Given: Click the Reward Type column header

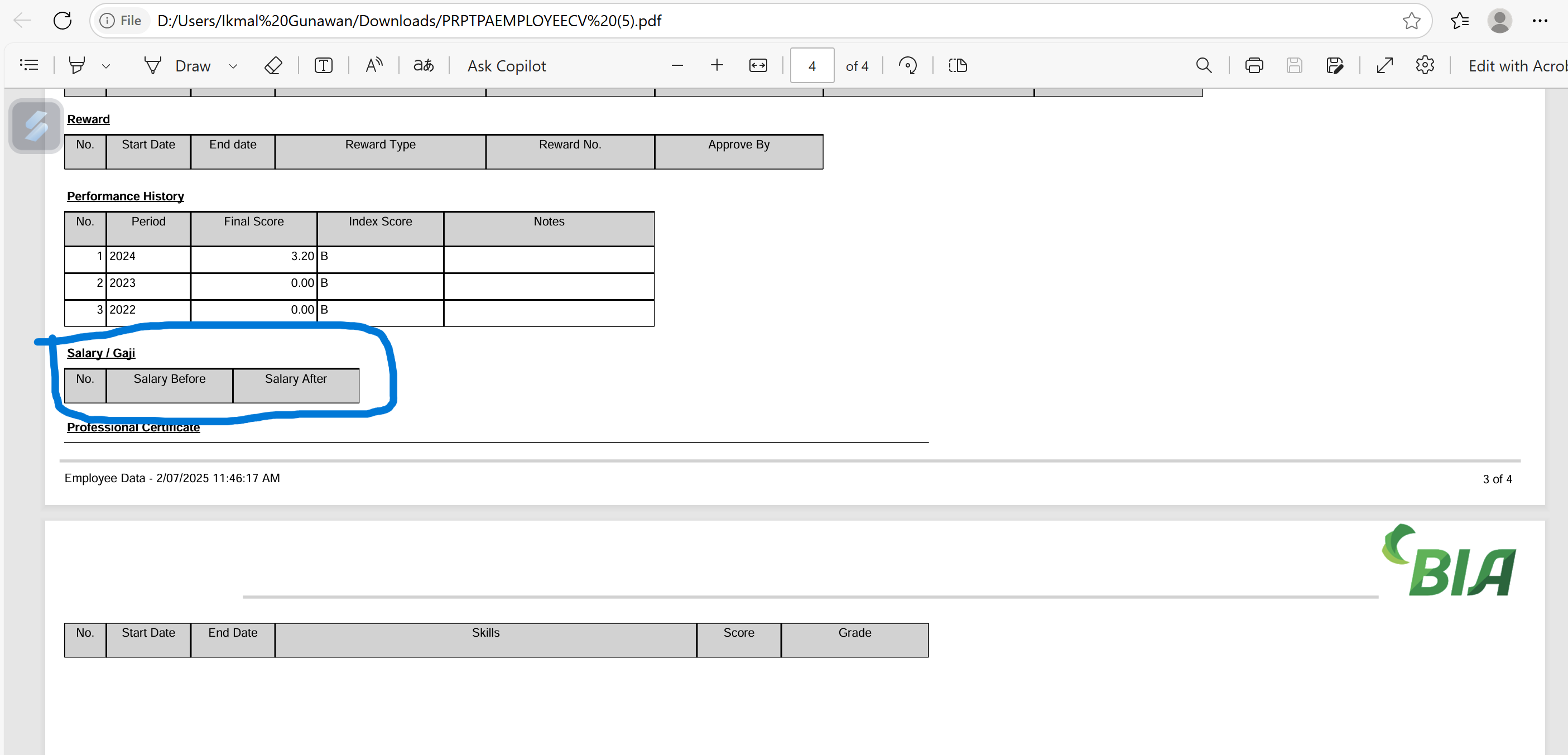Looking at the screenshot, I should [x=381, y=151].
